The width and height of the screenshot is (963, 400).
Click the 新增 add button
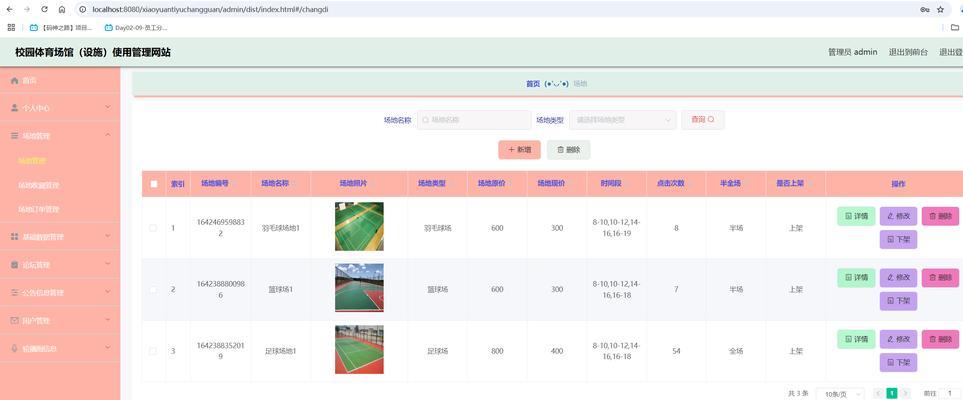520,150
